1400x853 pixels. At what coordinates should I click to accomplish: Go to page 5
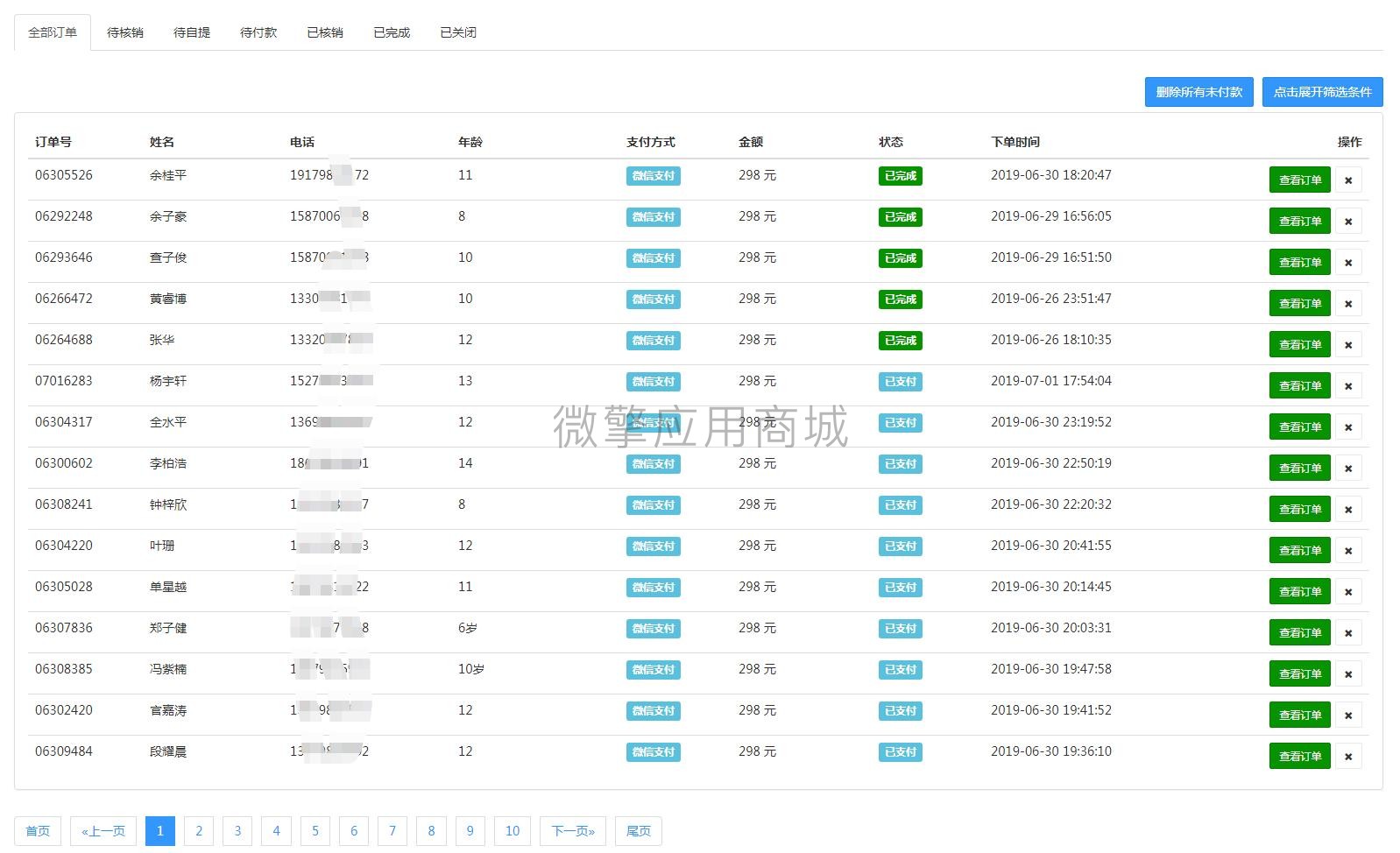point(315,831)
